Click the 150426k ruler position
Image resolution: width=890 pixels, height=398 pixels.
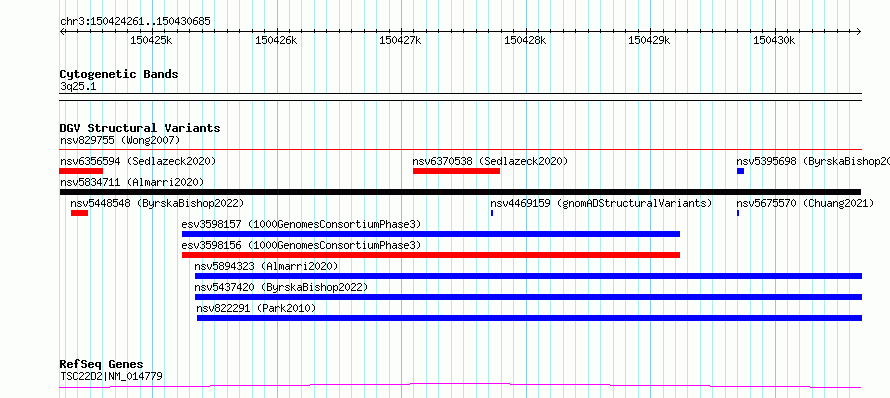pyautogui.click(x=276, y=40)
